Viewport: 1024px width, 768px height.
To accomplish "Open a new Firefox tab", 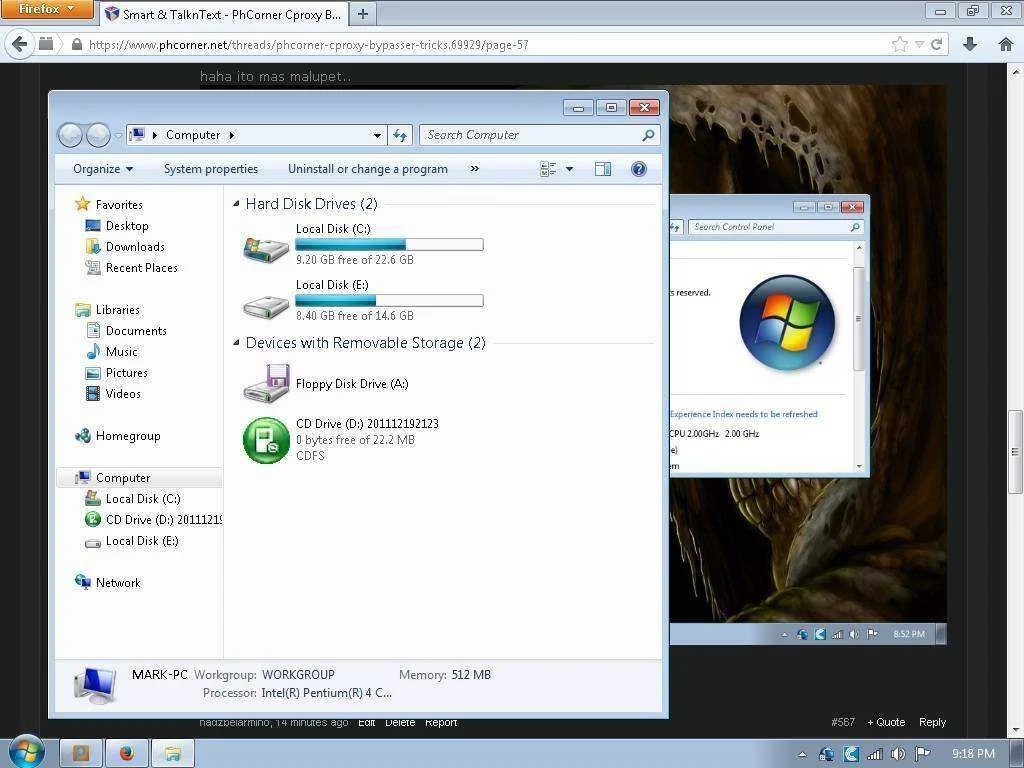I will point(363,14).
